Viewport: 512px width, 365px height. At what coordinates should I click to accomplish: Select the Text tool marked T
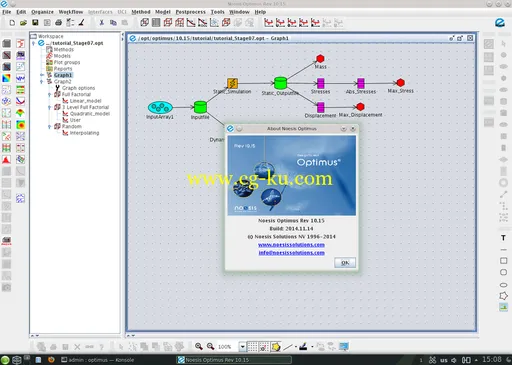(x=503, y=238)
